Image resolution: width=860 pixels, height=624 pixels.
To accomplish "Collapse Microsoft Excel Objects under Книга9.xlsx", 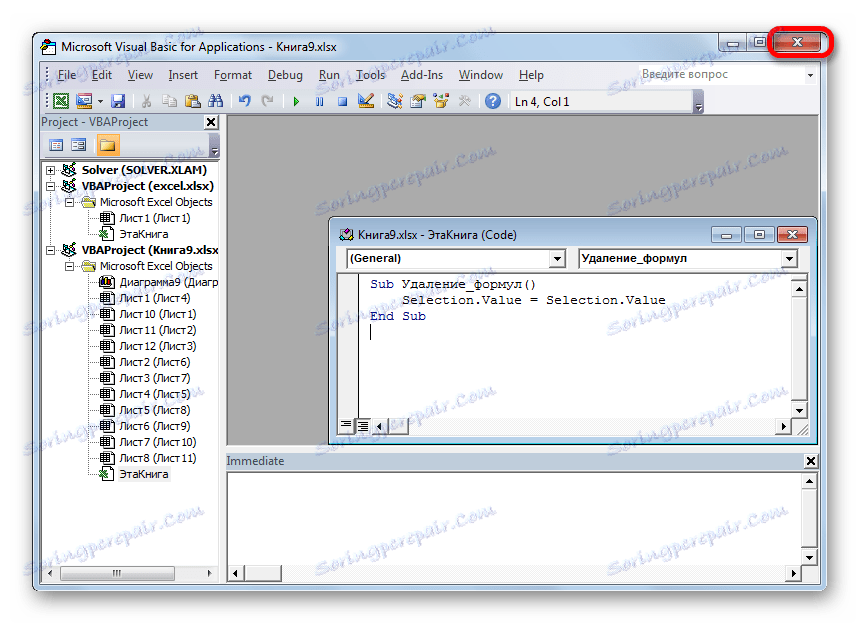I will pyautogui.click(x=69, y=266).
